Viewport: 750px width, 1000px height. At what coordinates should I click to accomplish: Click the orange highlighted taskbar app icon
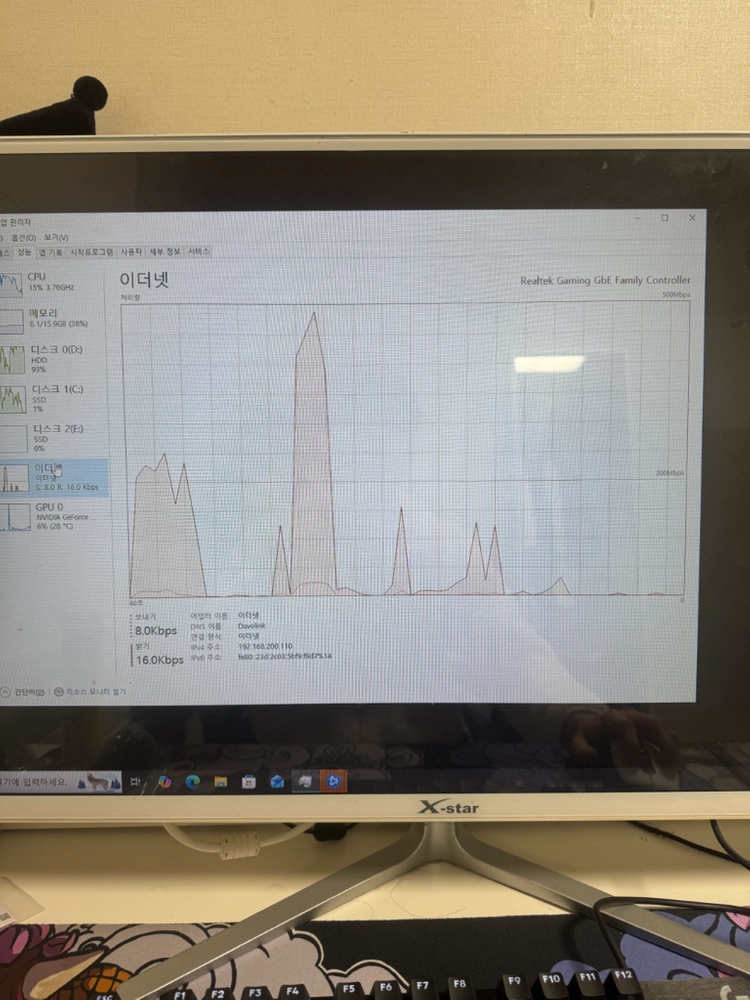[x=333, y=781]
